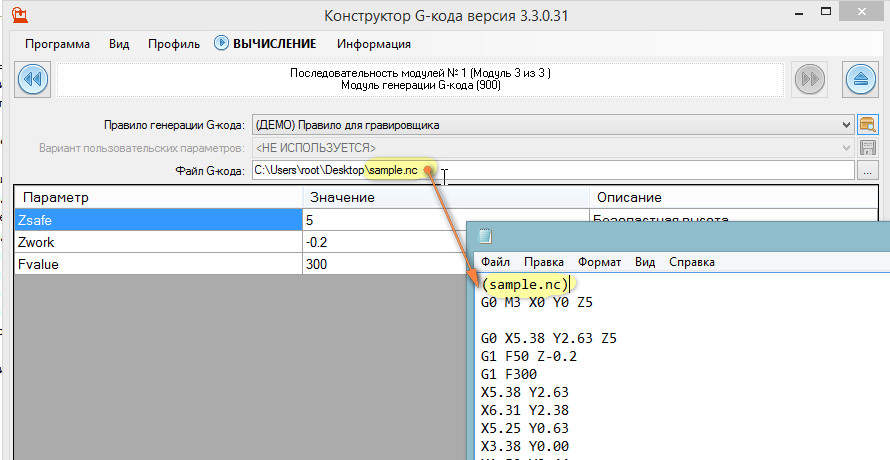890x460 pixels.
Task: Click the round eject button at top right
Action: (x=861, y=79)
